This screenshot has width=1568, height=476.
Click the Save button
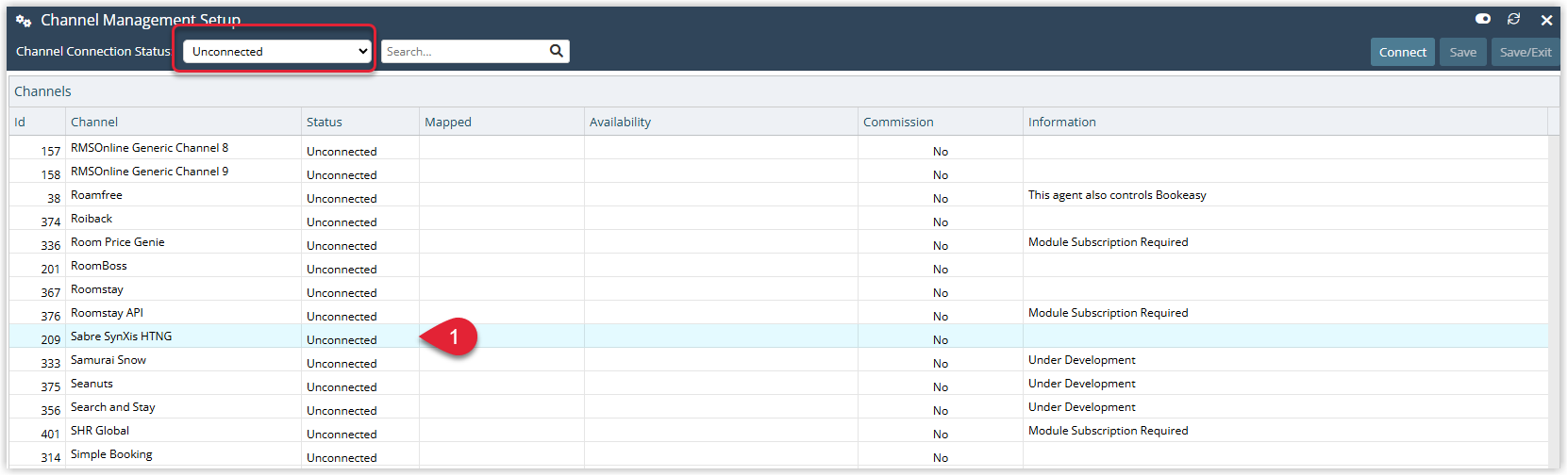coord(1463,52)
